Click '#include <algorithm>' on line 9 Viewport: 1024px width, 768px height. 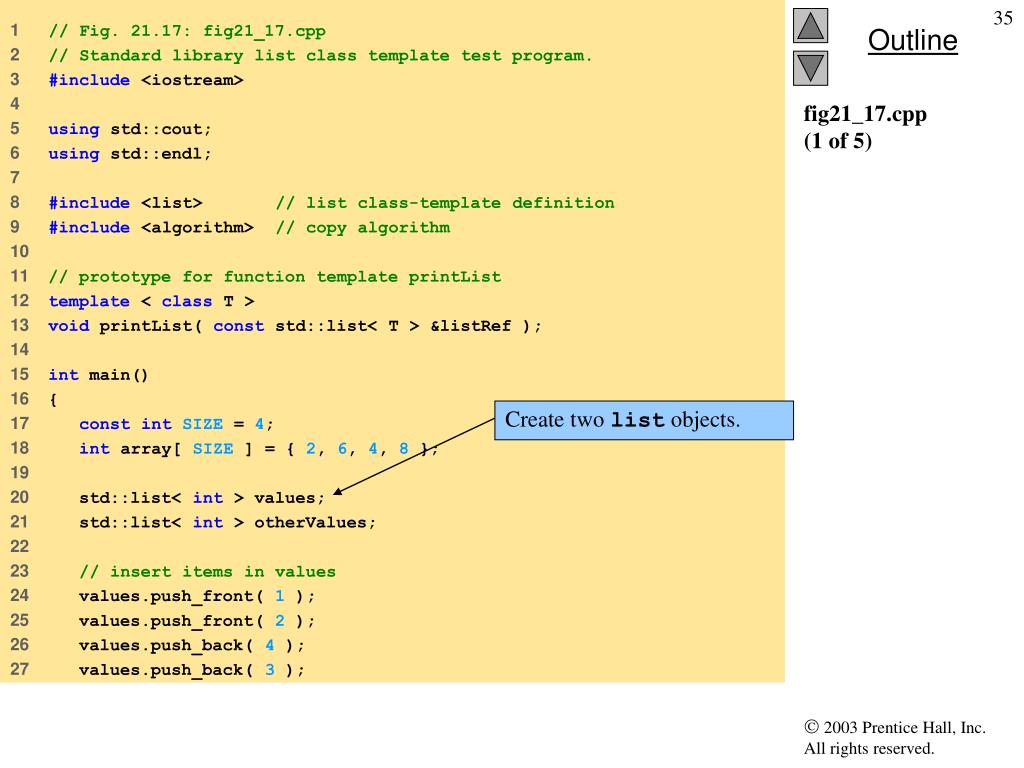pos(151,227)
